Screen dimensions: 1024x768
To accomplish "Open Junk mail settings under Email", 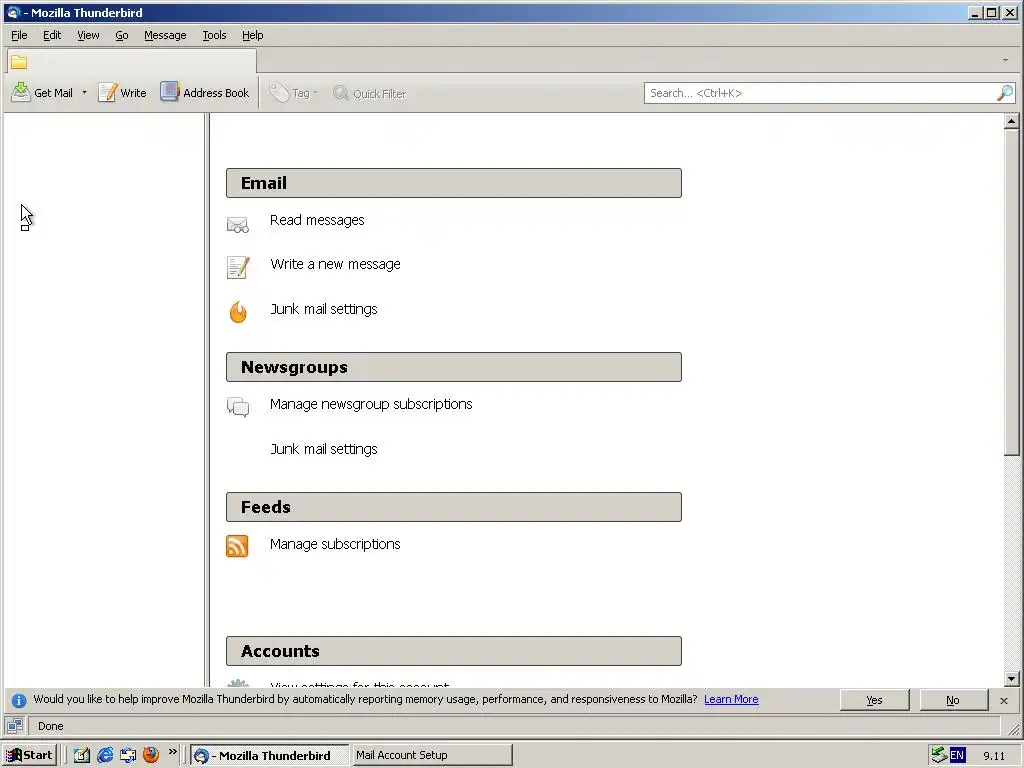I will [x=323, y=309].
